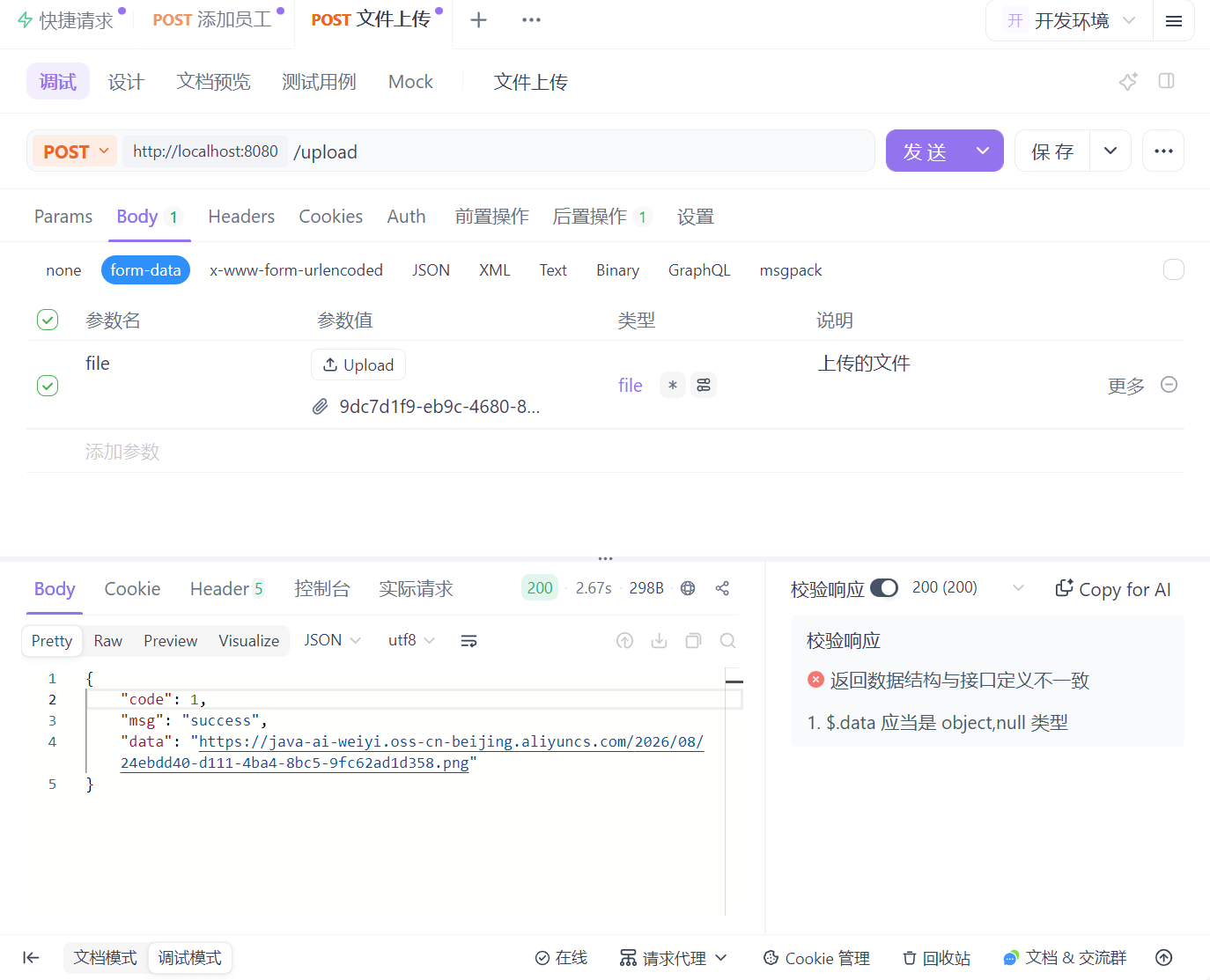Select the msgpack body type
Viewport: 1210px width, 980px height.
point(791,270)
